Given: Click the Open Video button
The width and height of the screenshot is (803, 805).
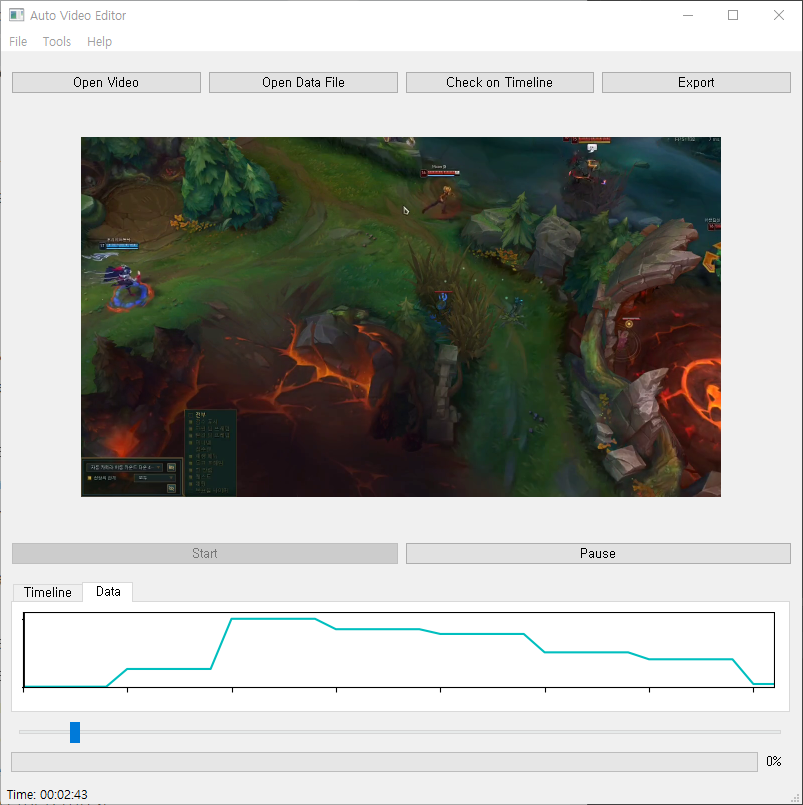Looking at the screenshot, I should pos(105,82).
